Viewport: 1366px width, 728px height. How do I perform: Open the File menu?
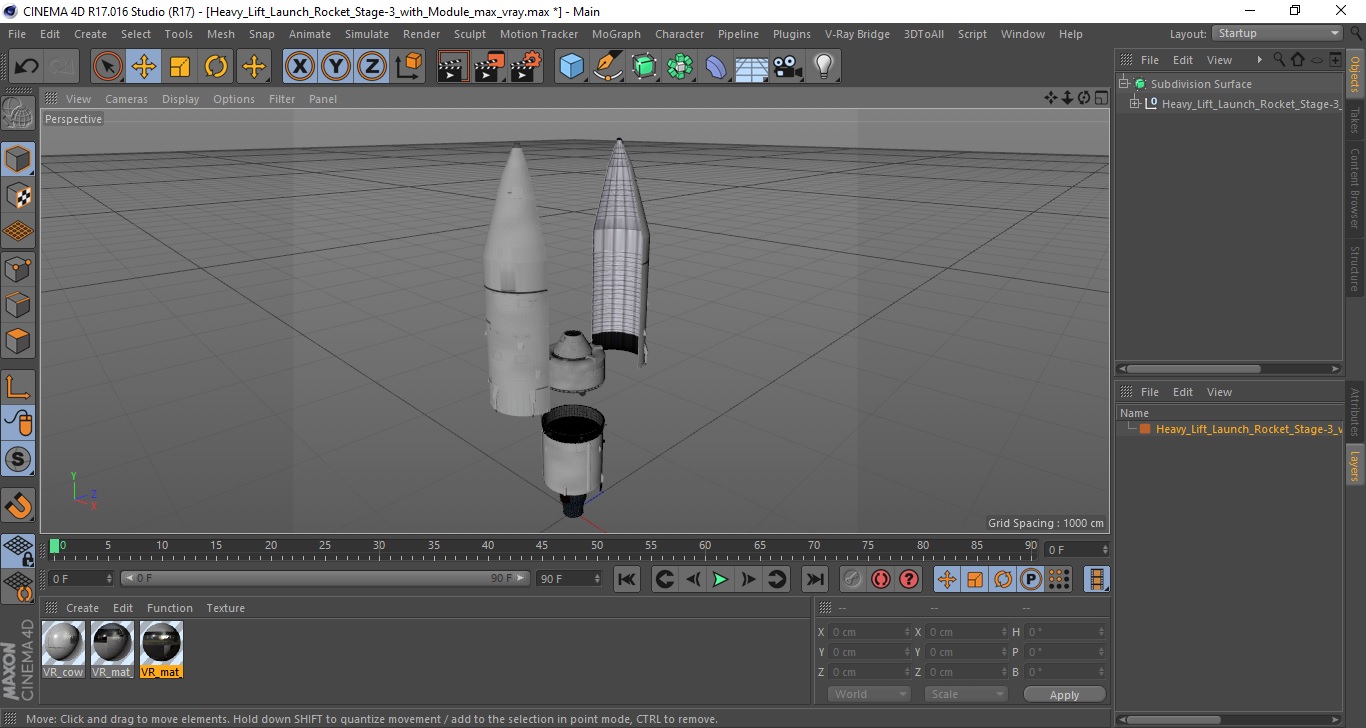point(16,34)
